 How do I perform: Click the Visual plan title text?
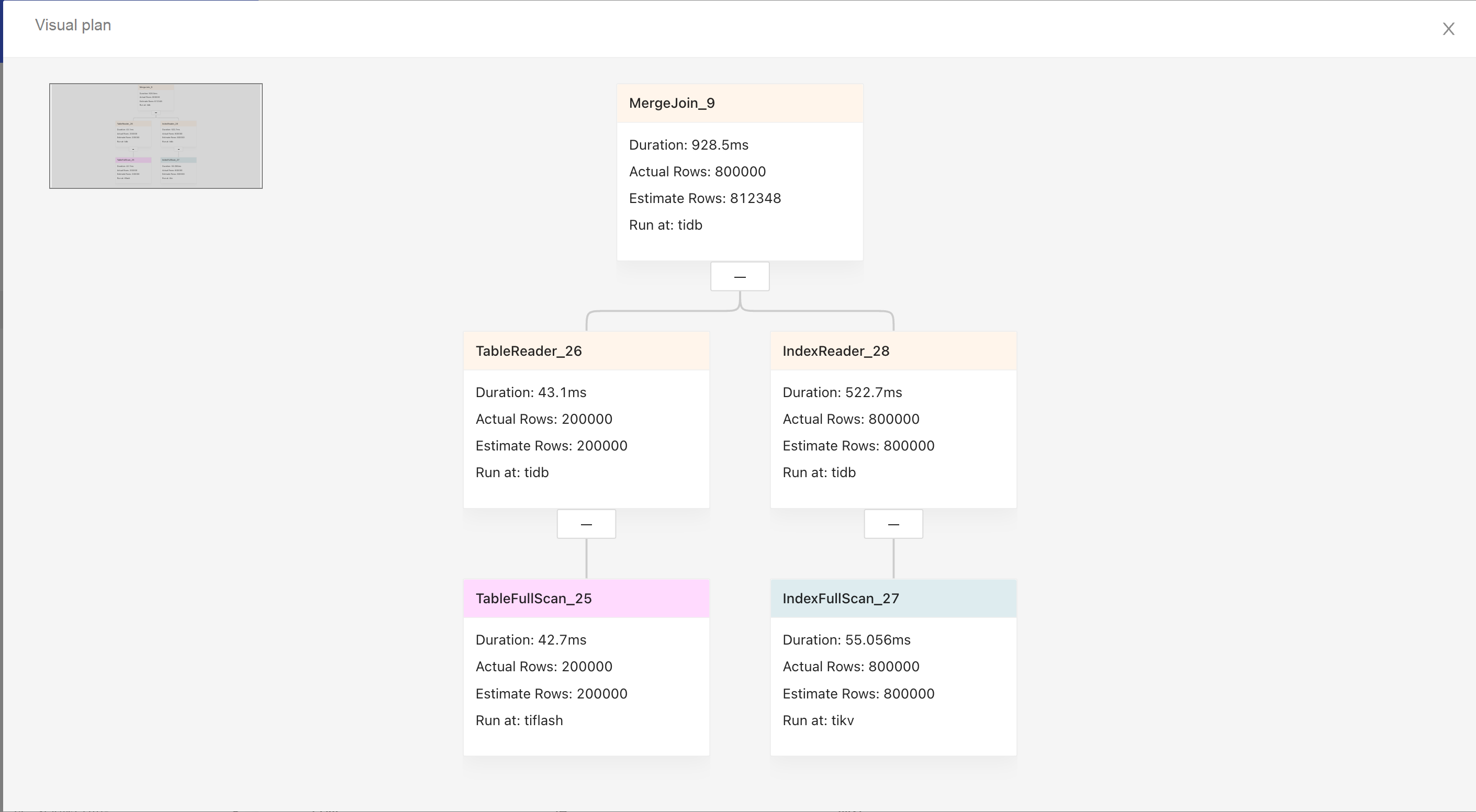(x=73, y=25)
